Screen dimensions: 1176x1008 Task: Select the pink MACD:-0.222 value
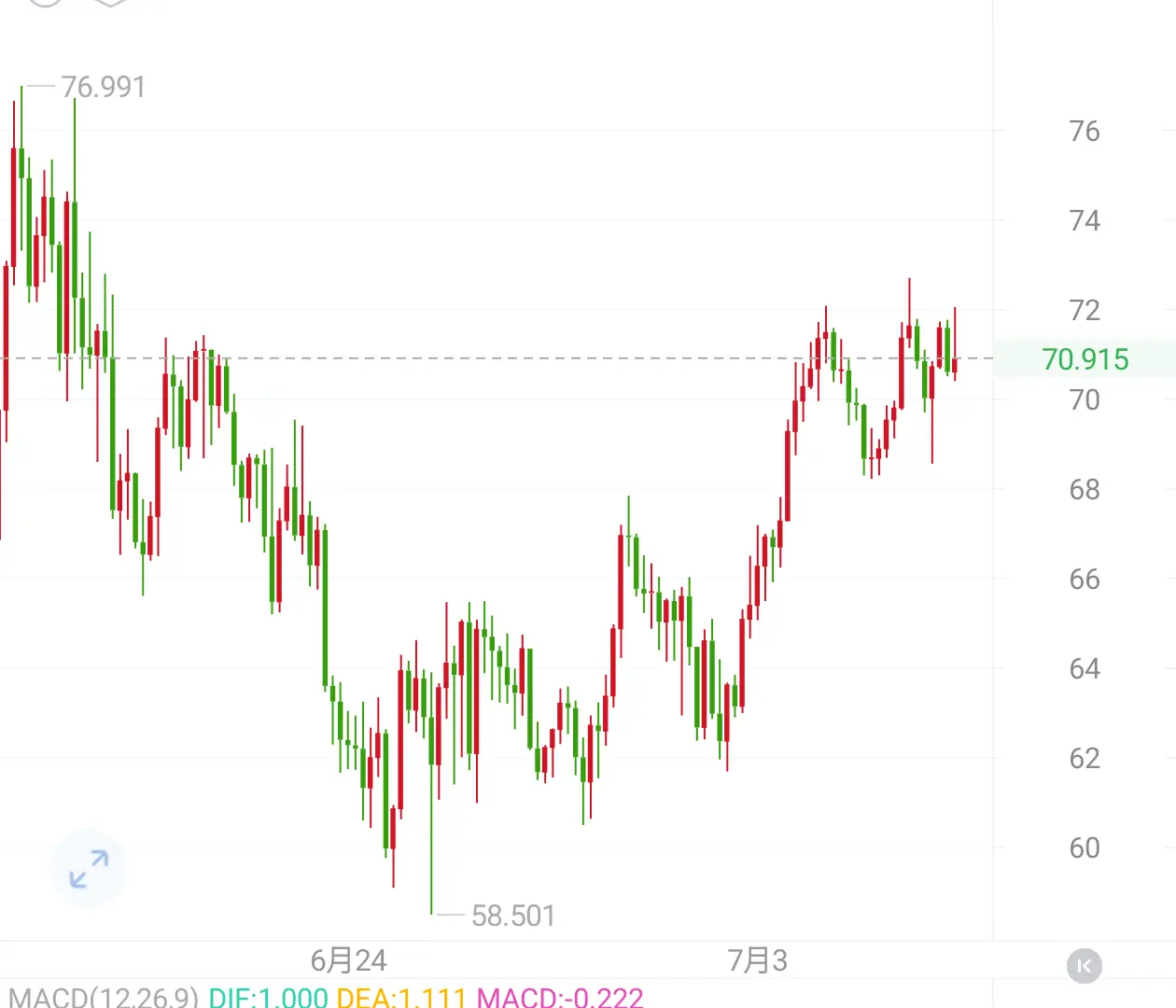[560, 996]
